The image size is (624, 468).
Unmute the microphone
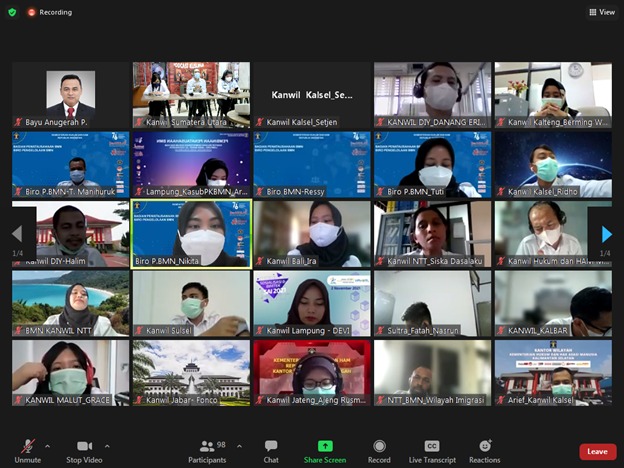(x=27, y=449)
